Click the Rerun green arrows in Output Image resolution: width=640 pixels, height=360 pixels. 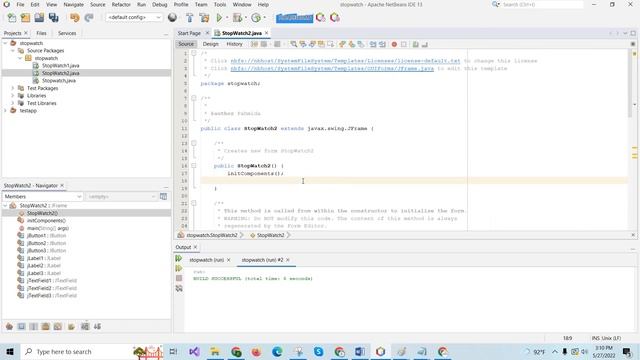pos(179,258)
